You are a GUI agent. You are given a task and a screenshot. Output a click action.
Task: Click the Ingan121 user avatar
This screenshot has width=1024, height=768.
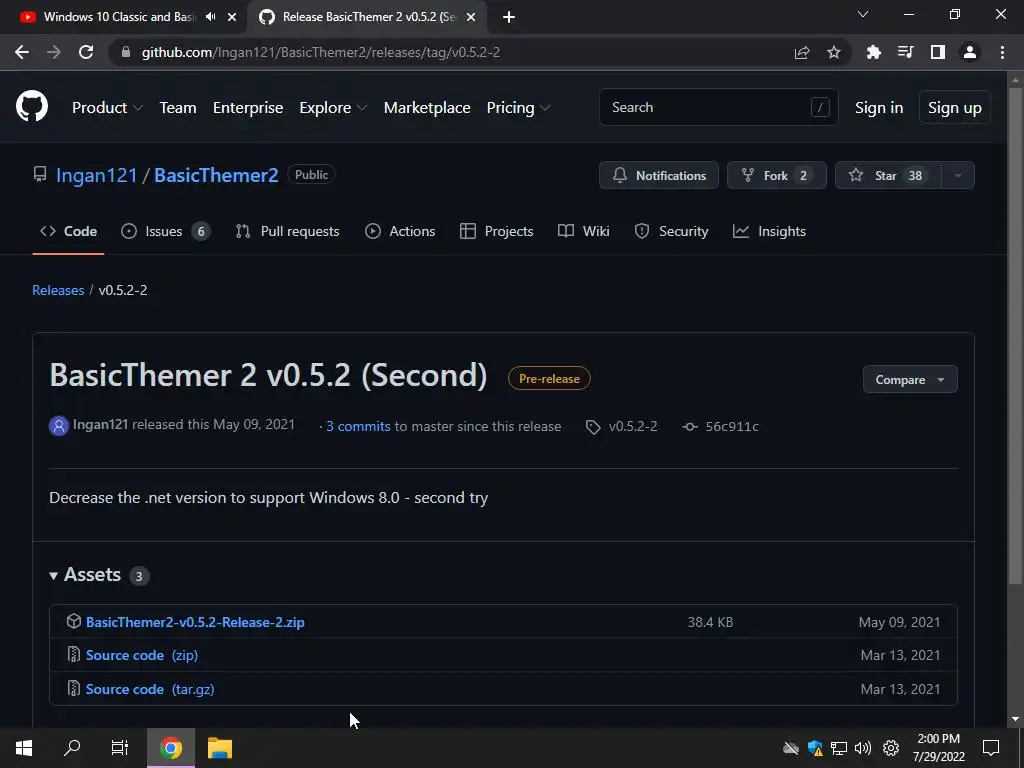click(x=59, y=426)
